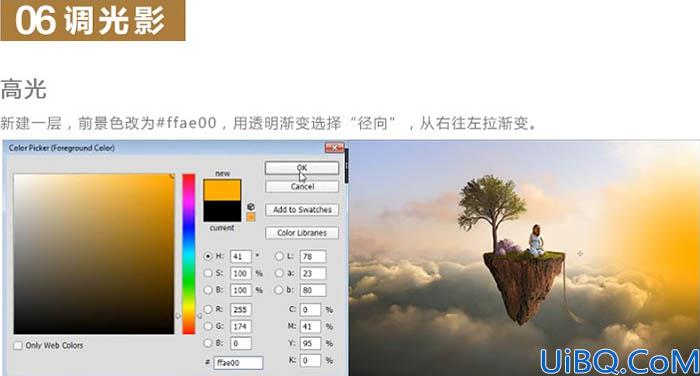Click the red value field 255
Viewport: 700px width, 376px height.
(x=241, y=309)
